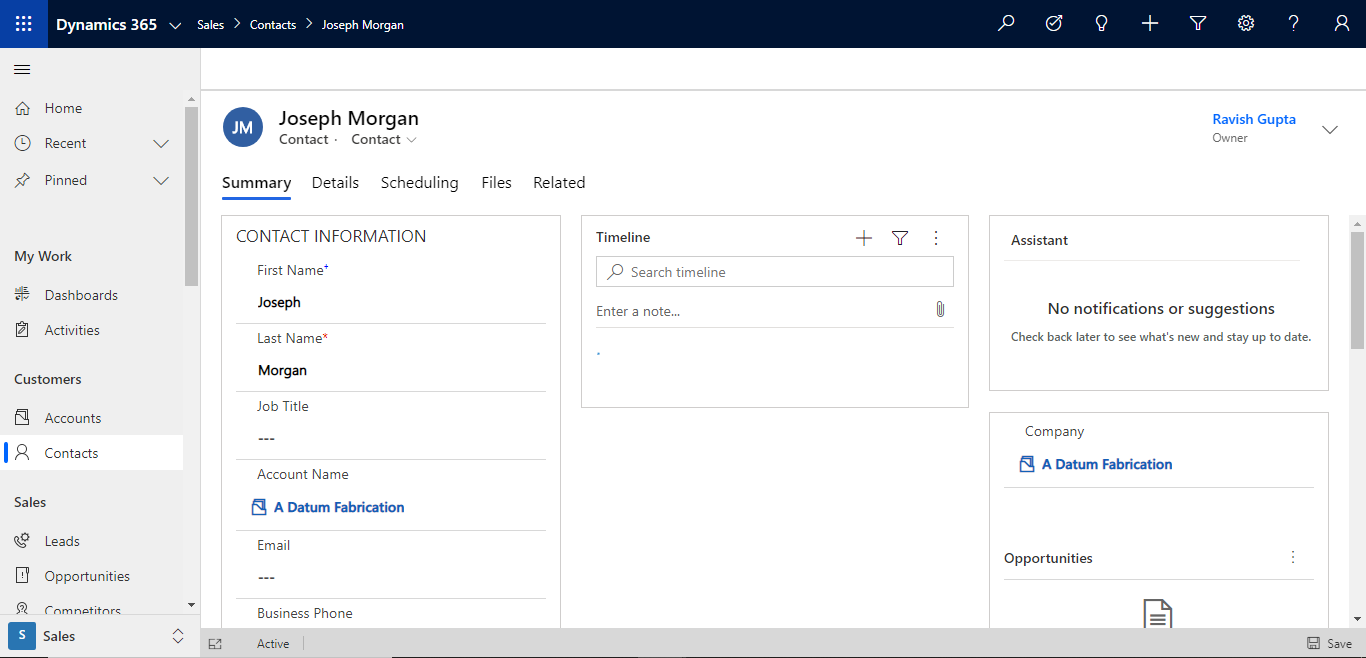Open the Related tab
The height and width of the screenshot is (658, 1366).
tap(559, 183)
